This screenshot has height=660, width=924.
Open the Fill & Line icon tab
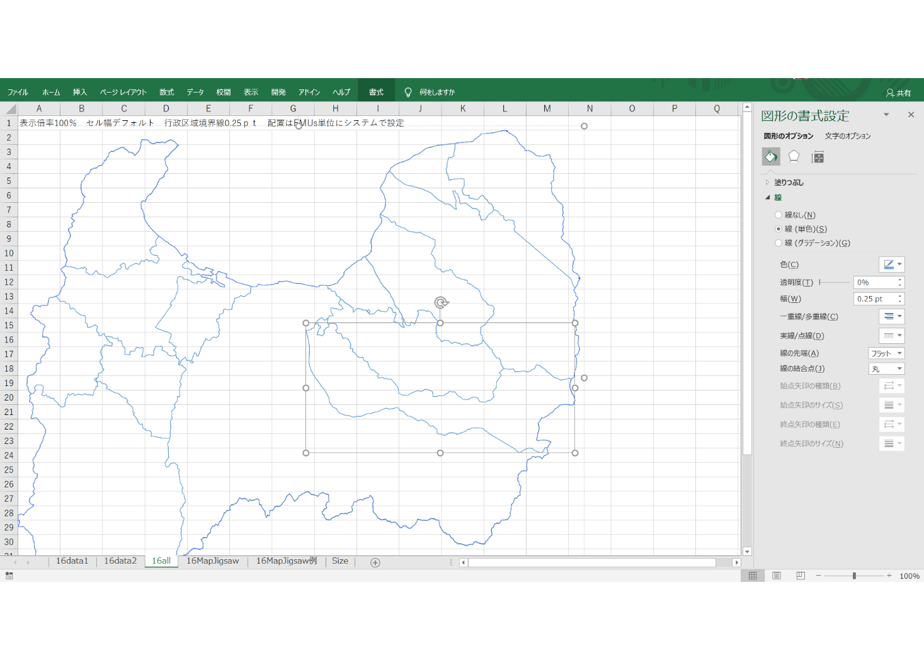(x=771, y=157)
